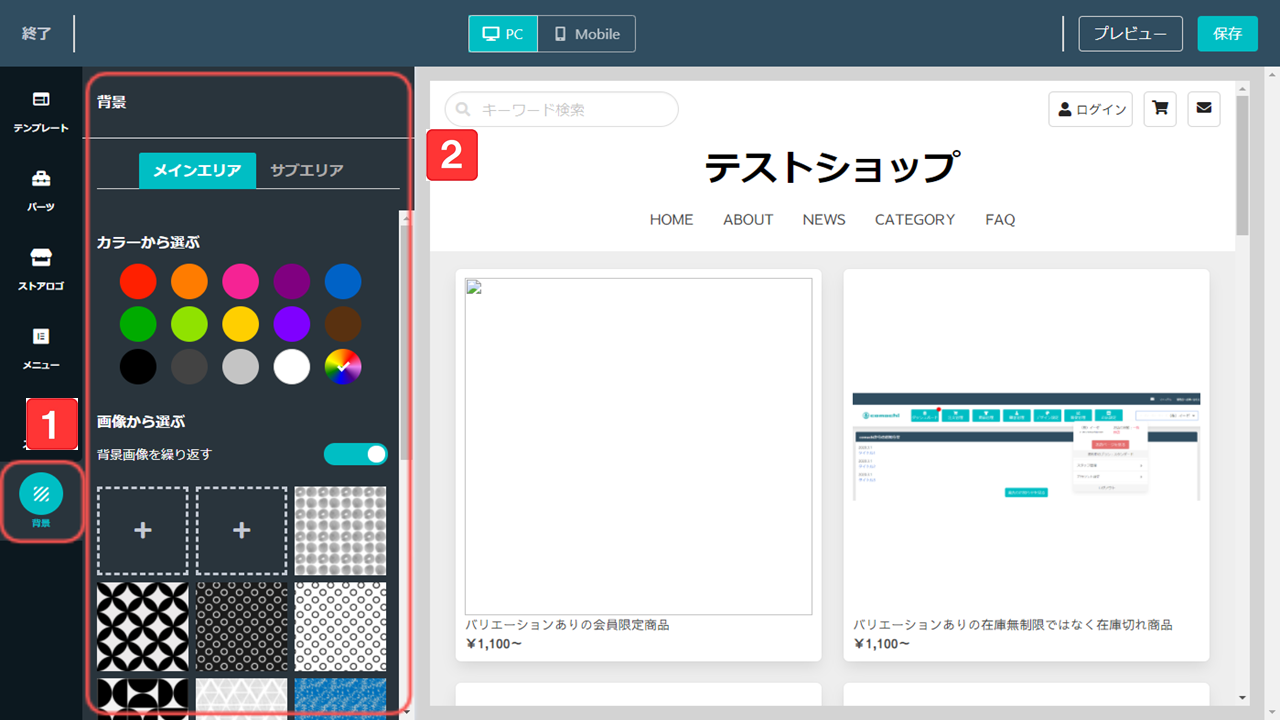Click the second add-image plus tile
The image size is (1280, 720).
(241, 531)
